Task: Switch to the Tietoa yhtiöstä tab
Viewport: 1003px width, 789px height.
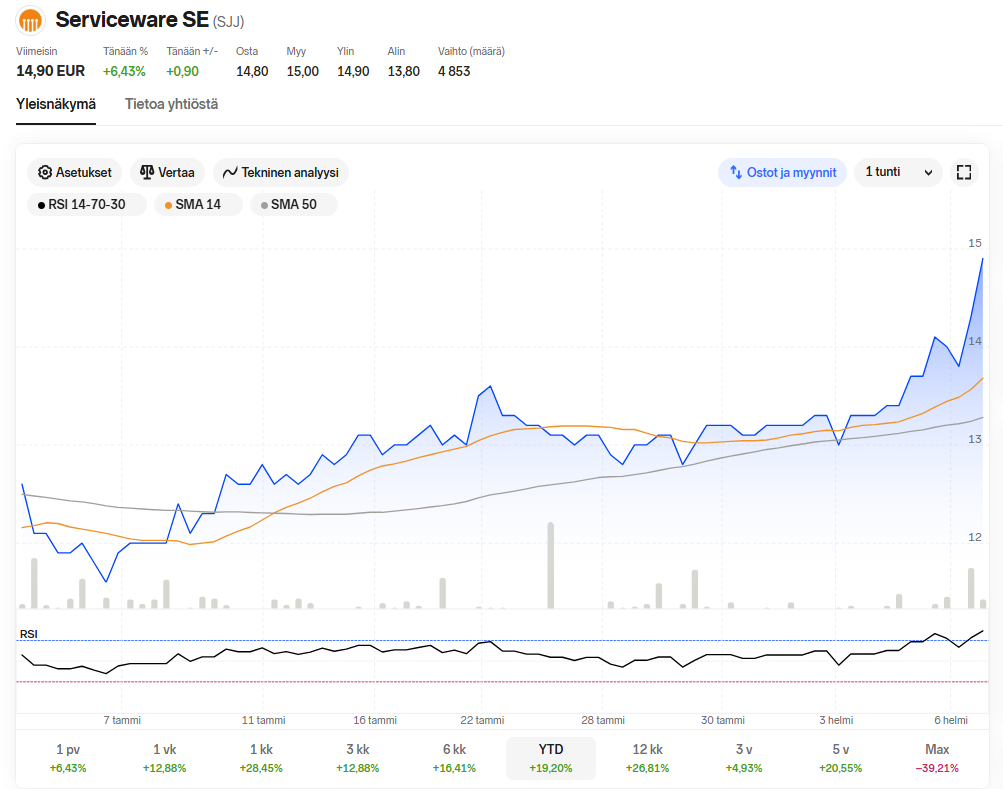Action: [171, 104]
